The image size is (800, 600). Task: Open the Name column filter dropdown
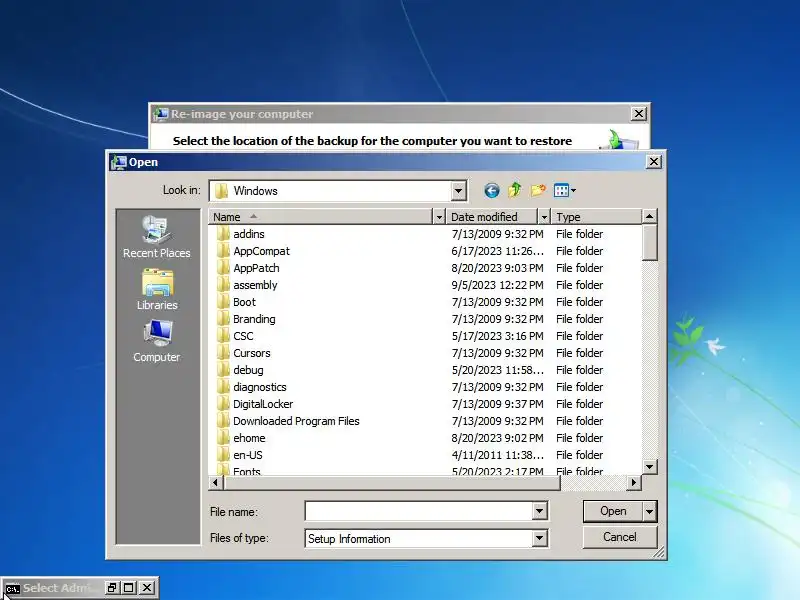point(439,217)
